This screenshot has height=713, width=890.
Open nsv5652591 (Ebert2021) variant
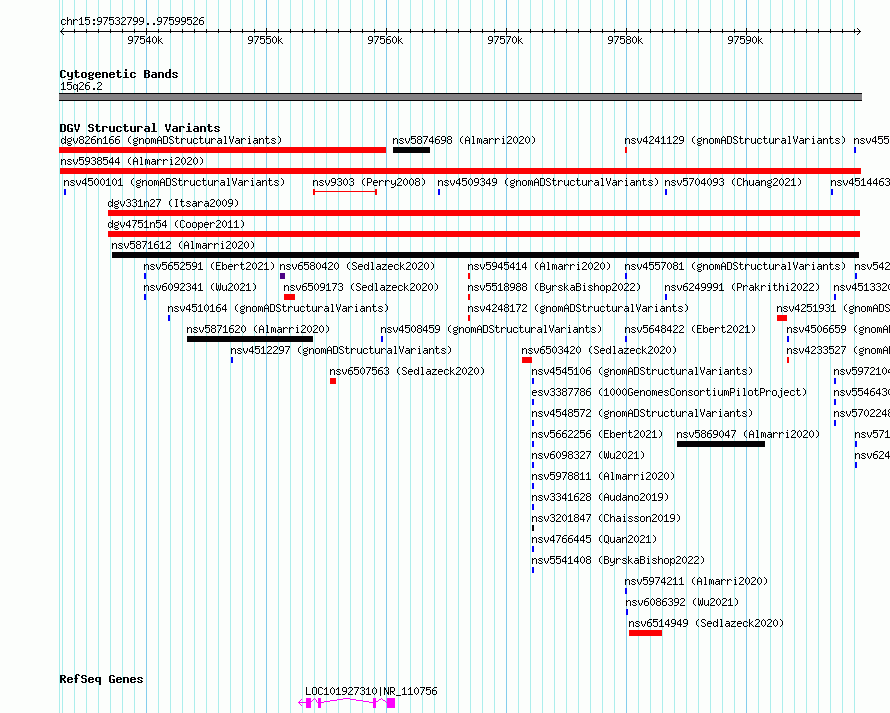[209, 266]
